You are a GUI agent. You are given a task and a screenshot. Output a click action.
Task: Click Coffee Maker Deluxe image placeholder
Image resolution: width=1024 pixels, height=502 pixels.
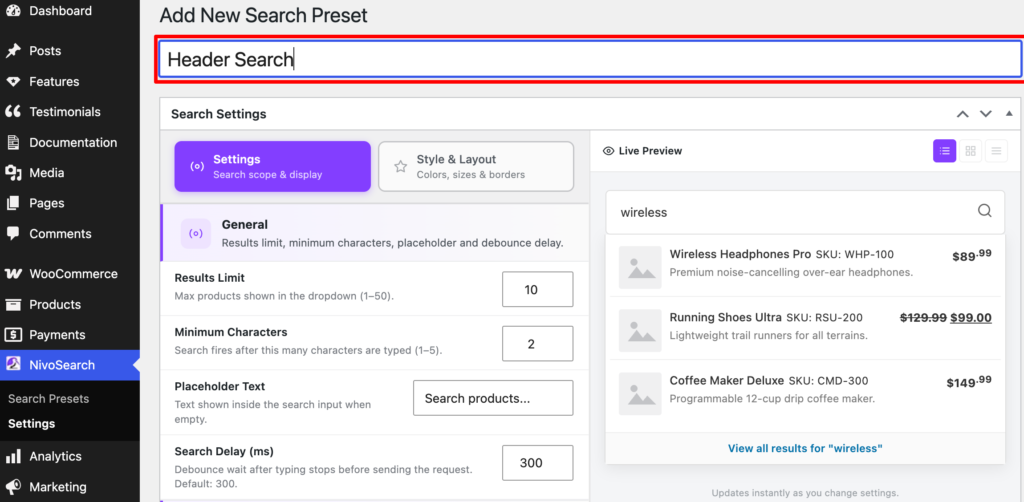(x=640, y=394)
